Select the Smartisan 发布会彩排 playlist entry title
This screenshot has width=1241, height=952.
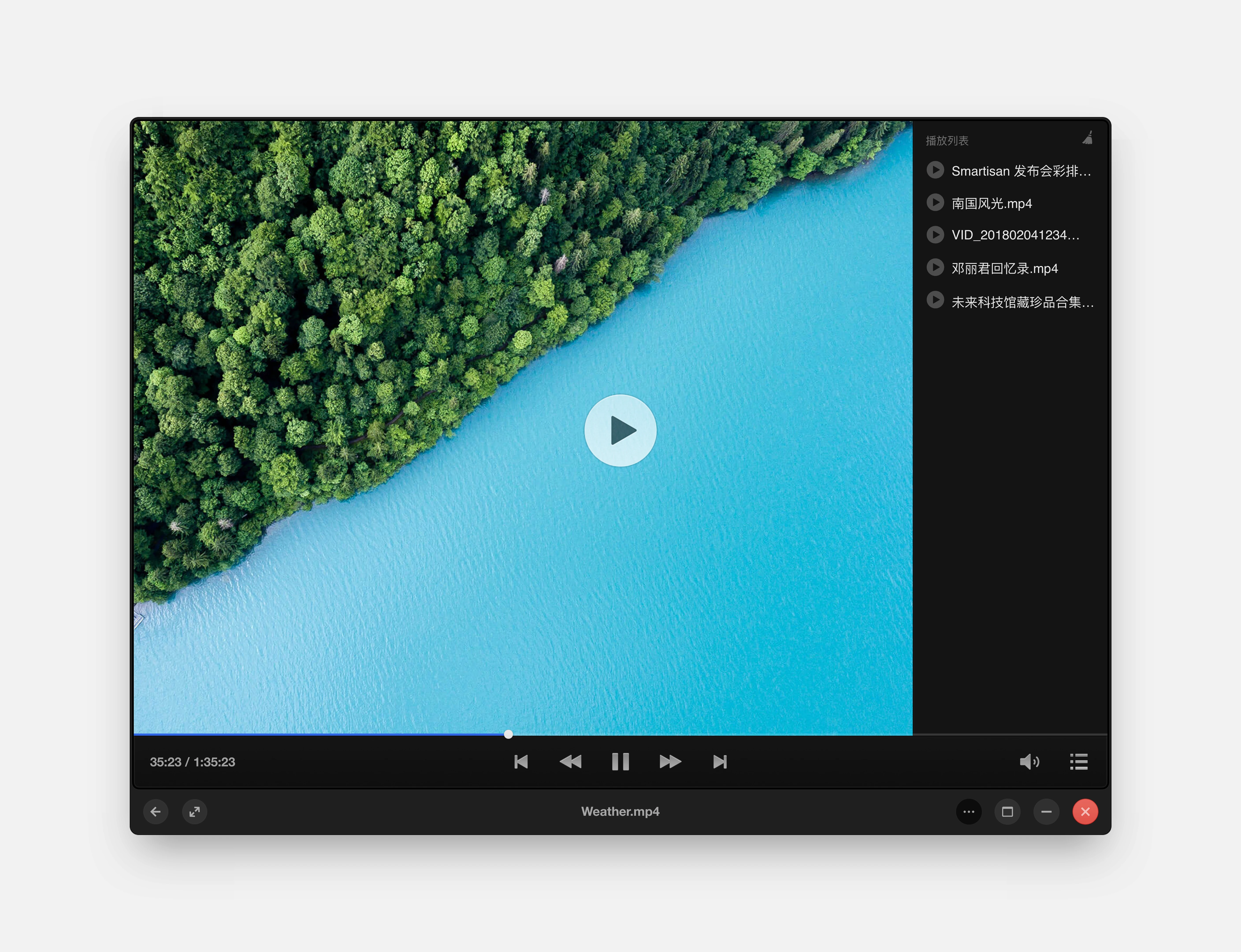[x=1021, y=171]
